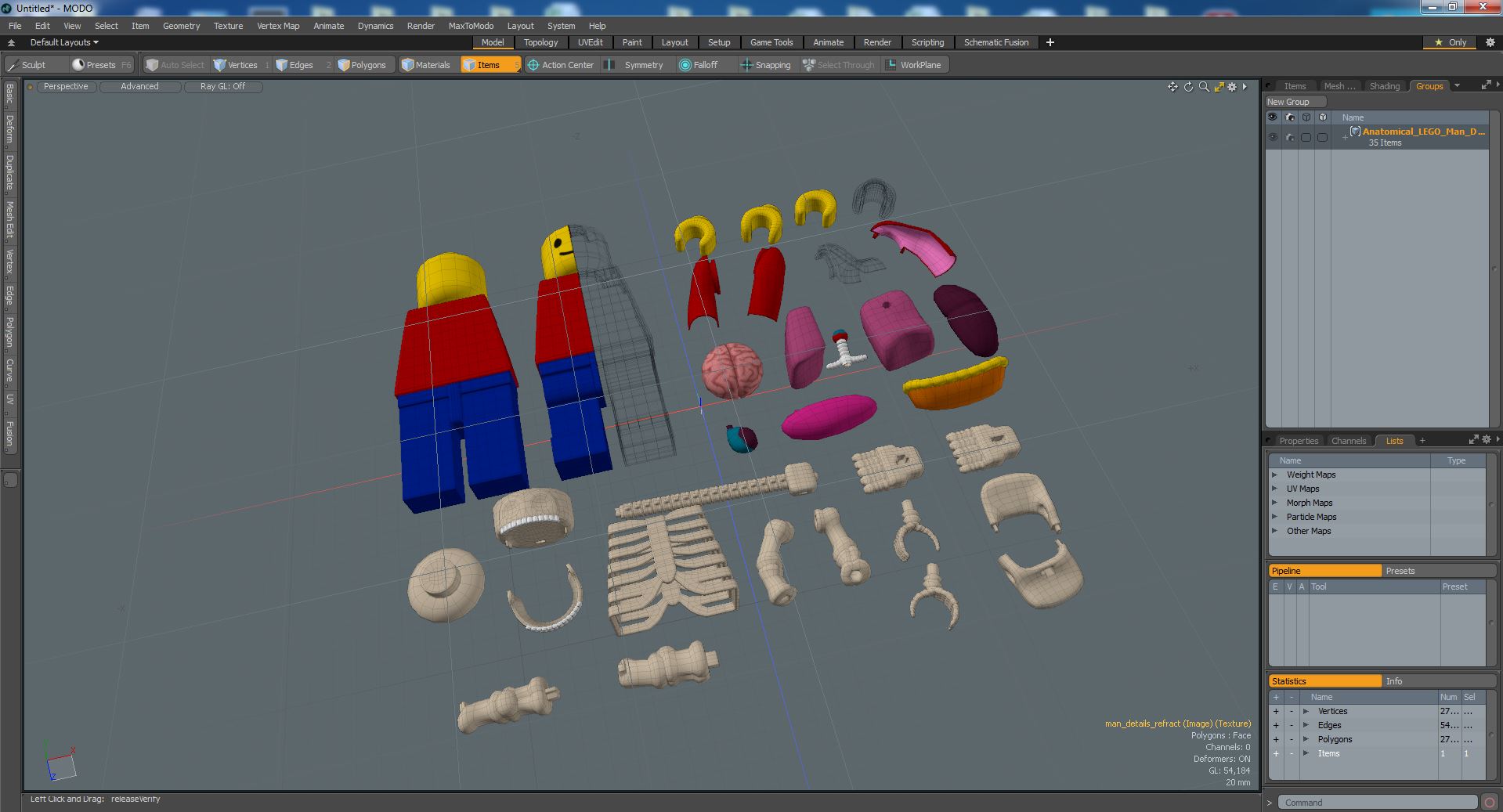
Task: Expand the Other Maps list
Action: [x=1274, y=531]
